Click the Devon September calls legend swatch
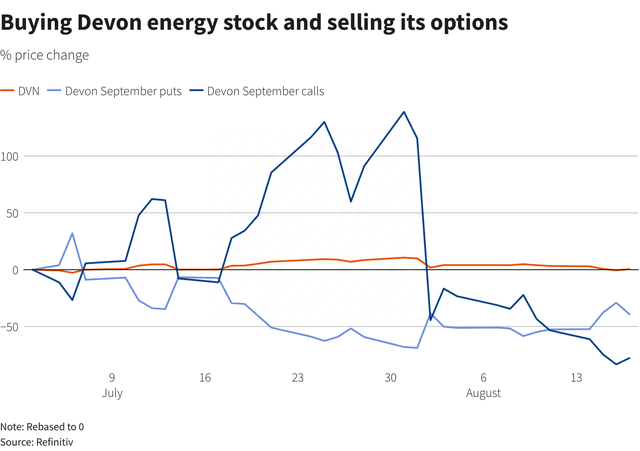 (x=196, y=91)
